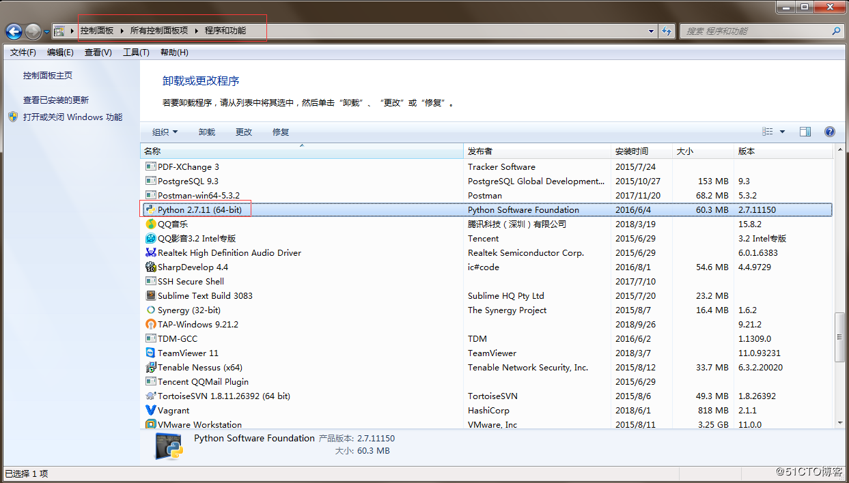Screen dimensions: 849x483
Task: Open 打开或关闭 Windows 功能 link
Action: pos(73,117)
